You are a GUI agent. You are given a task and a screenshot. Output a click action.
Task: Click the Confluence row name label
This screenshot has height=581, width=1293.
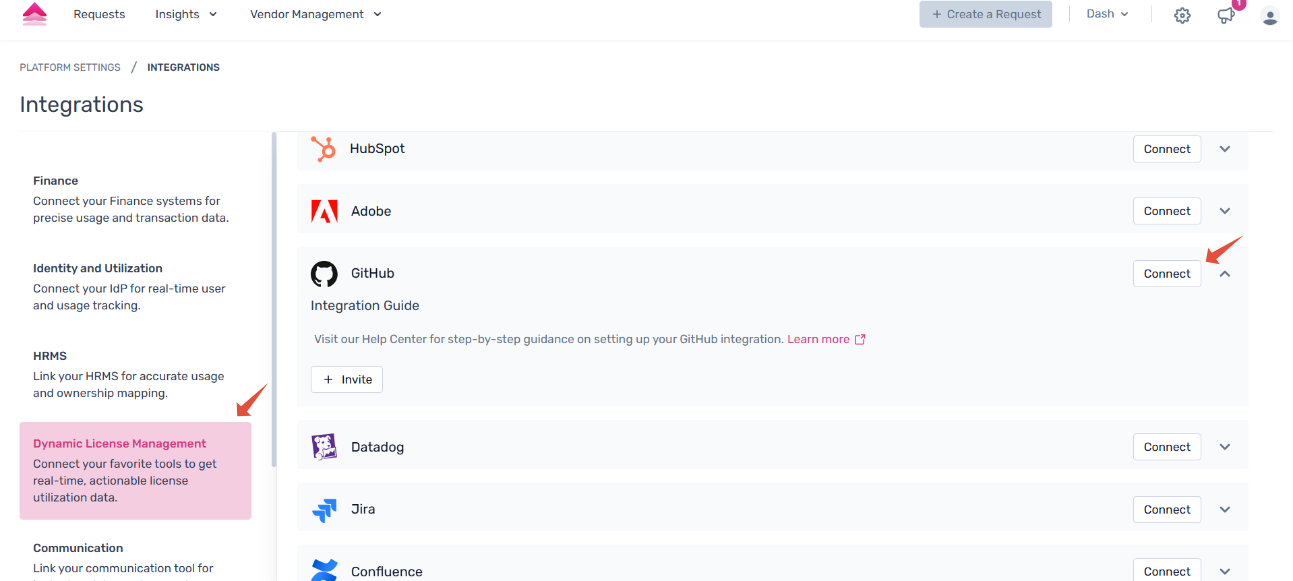point(386,571)
